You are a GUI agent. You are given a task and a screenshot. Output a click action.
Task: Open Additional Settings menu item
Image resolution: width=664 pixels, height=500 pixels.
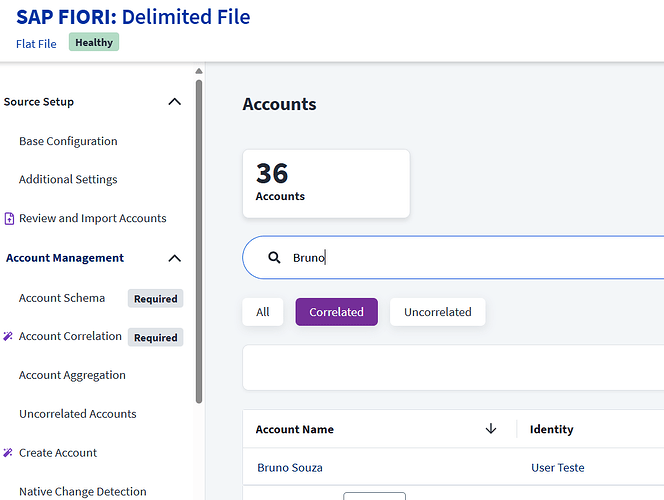(x=68, y=180)
